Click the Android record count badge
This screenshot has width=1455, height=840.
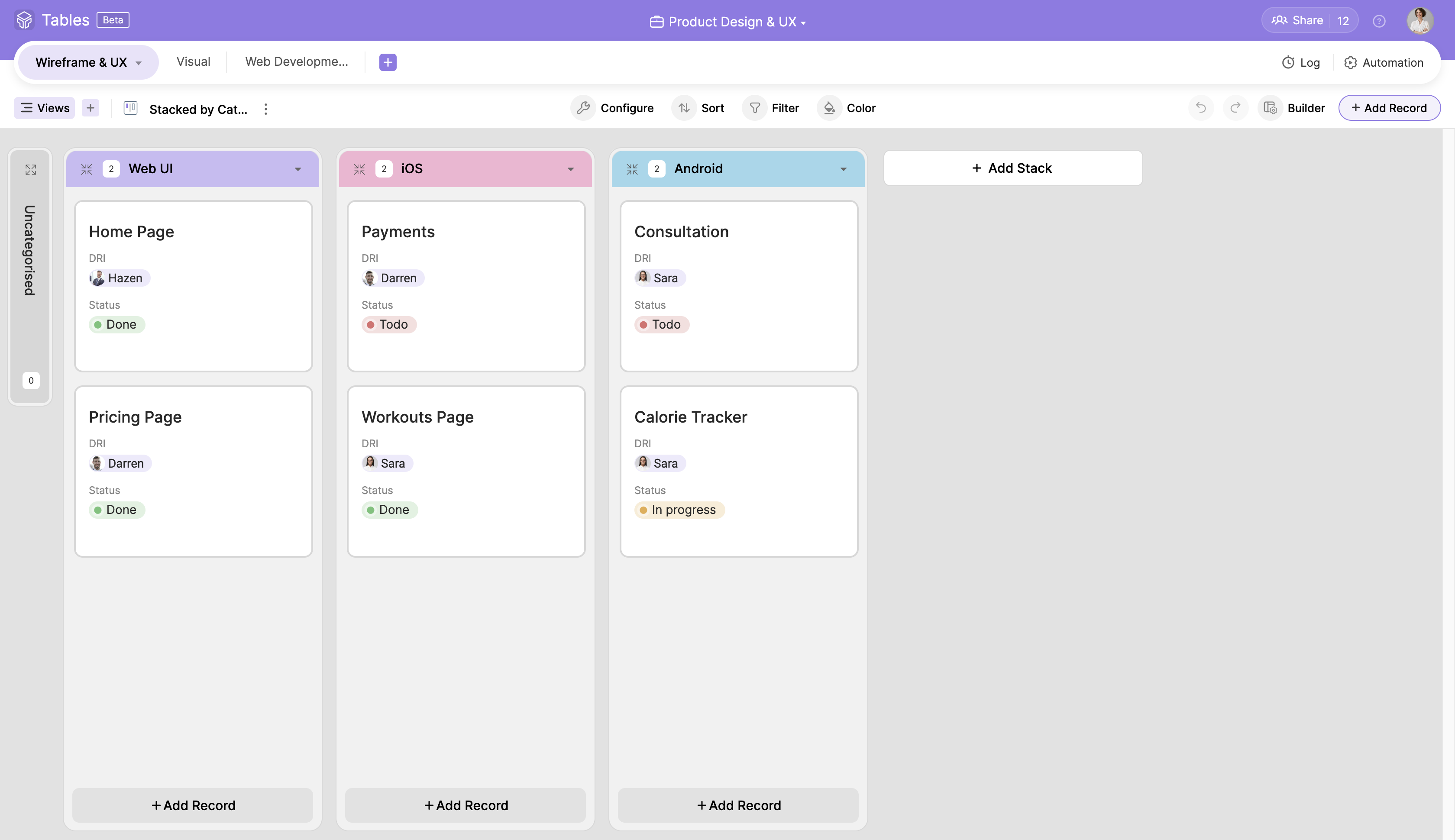[656, 169]
